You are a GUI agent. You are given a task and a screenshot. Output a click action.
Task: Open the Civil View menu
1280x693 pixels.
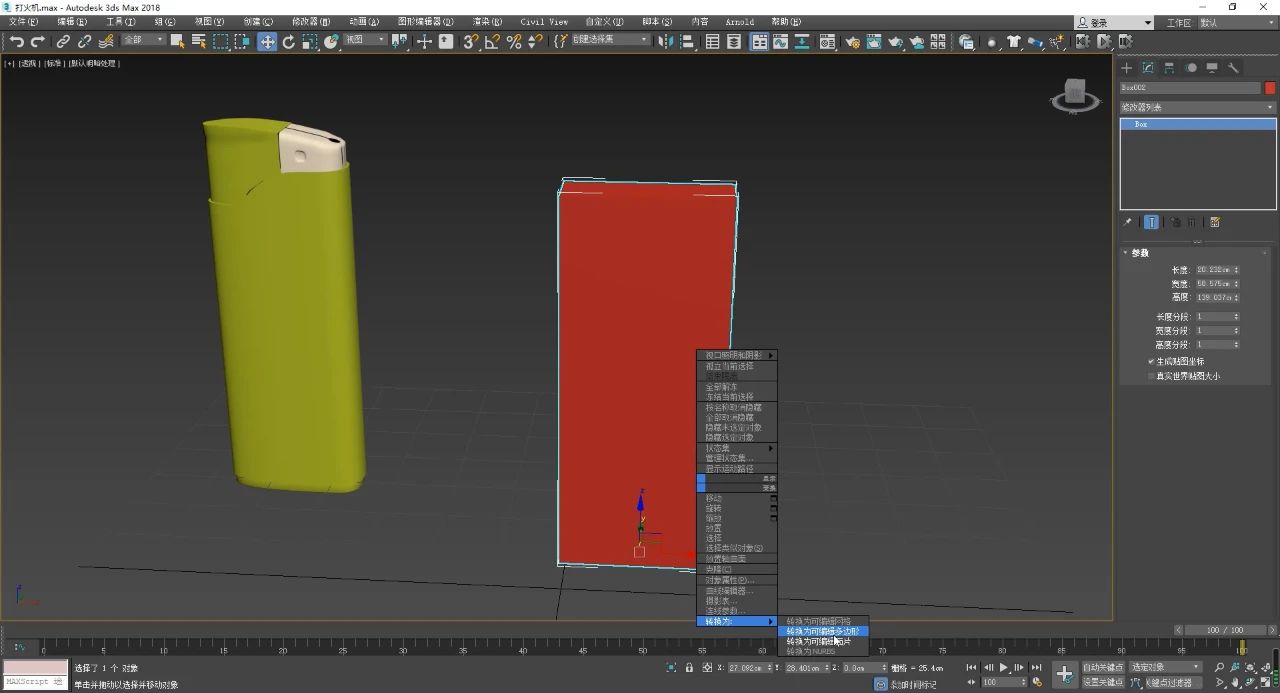pyautogui.click(x=544, y=22)
